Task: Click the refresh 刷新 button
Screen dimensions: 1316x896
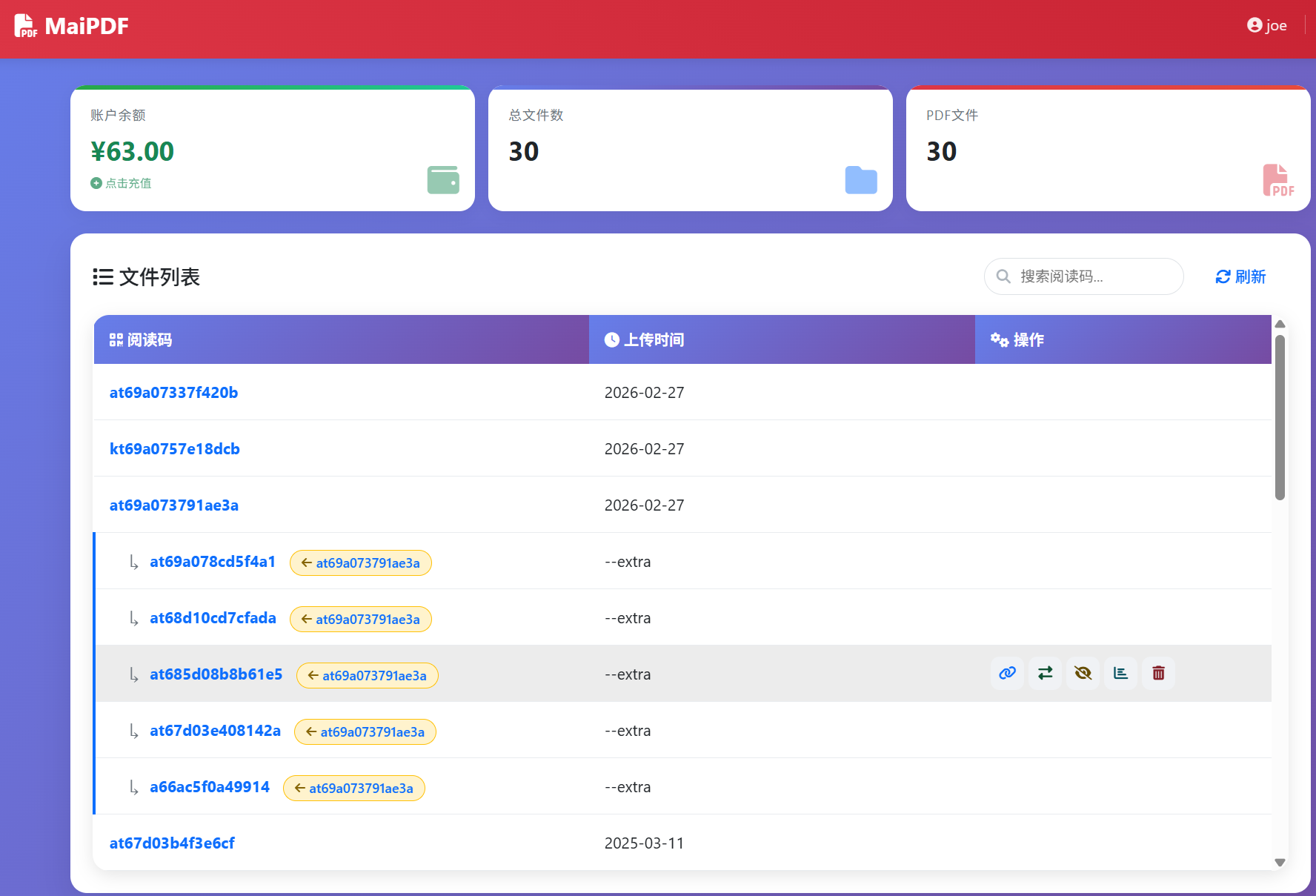Action: pos(1240,276)
